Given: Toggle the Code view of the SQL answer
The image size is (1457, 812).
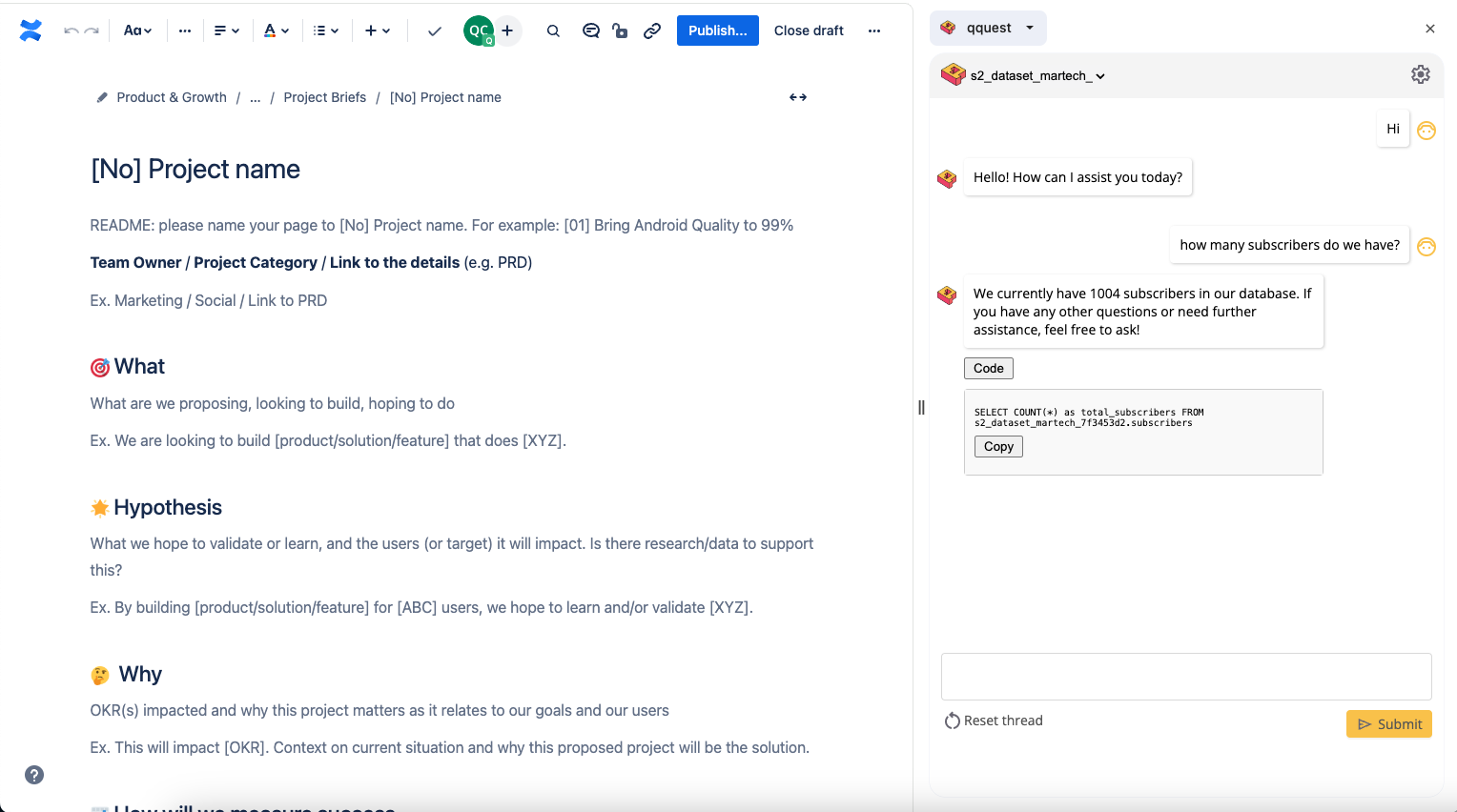Looking at the screenshot, I should click(x=988, y=368).
